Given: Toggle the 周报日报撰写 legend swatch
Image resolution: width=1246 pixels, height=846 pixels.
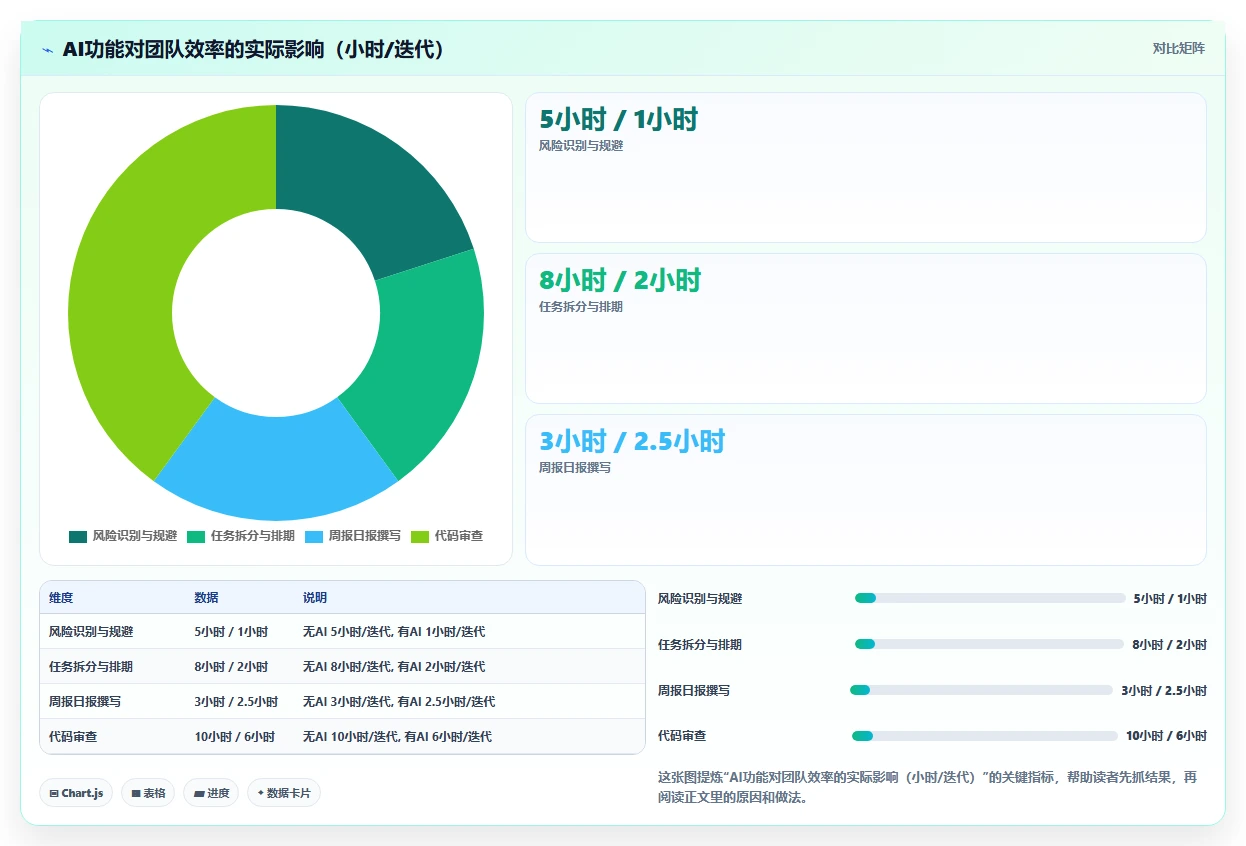Looking at the screenshot, I should 314,537.
